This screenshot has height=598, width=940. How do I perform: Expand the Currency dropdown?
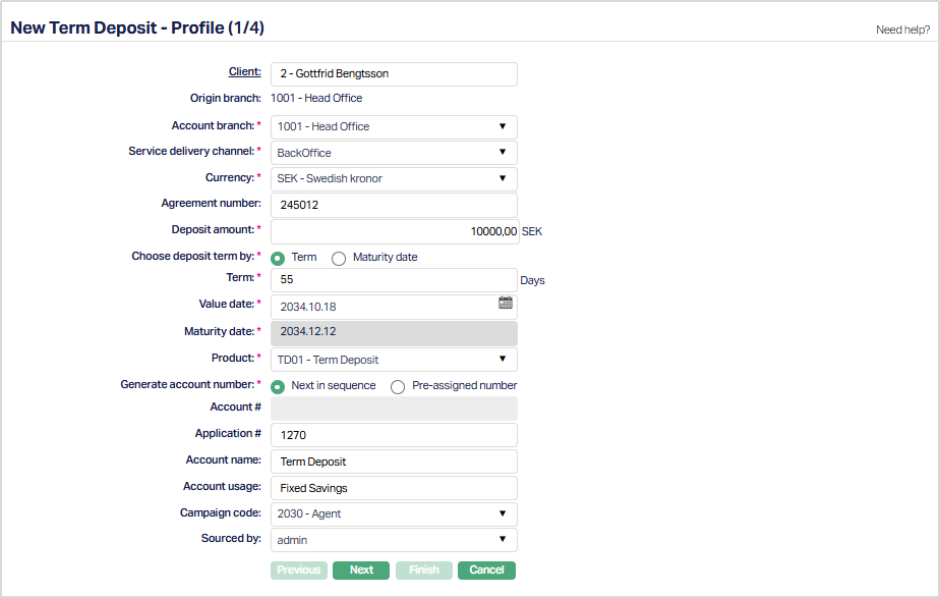393,179
